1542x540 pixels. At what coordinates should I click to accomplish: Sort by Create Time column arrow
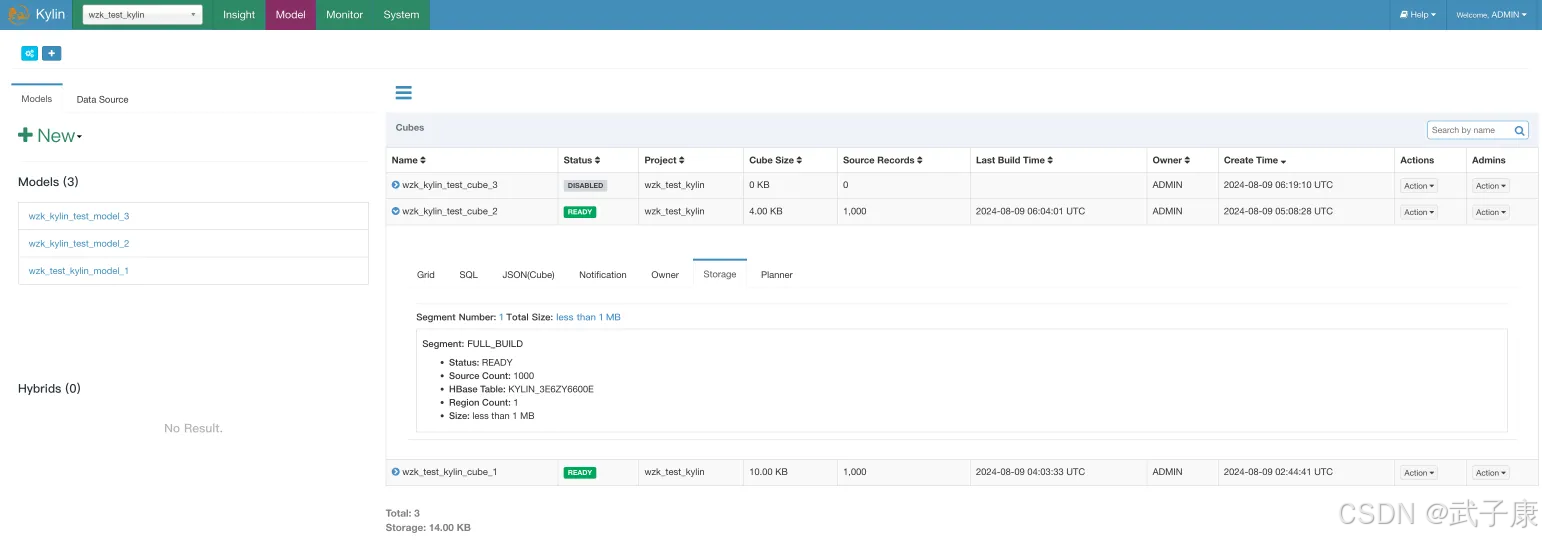(x=1283, y=161)
